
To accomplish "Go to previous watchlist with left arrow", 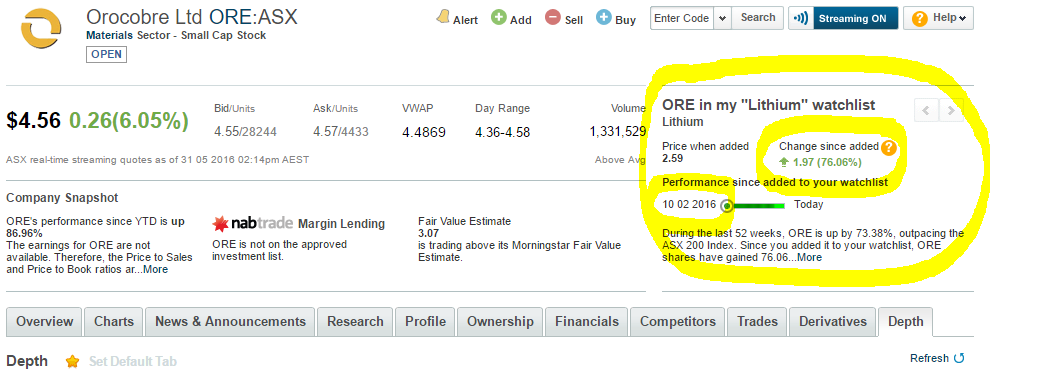I will tap(926, 110).
